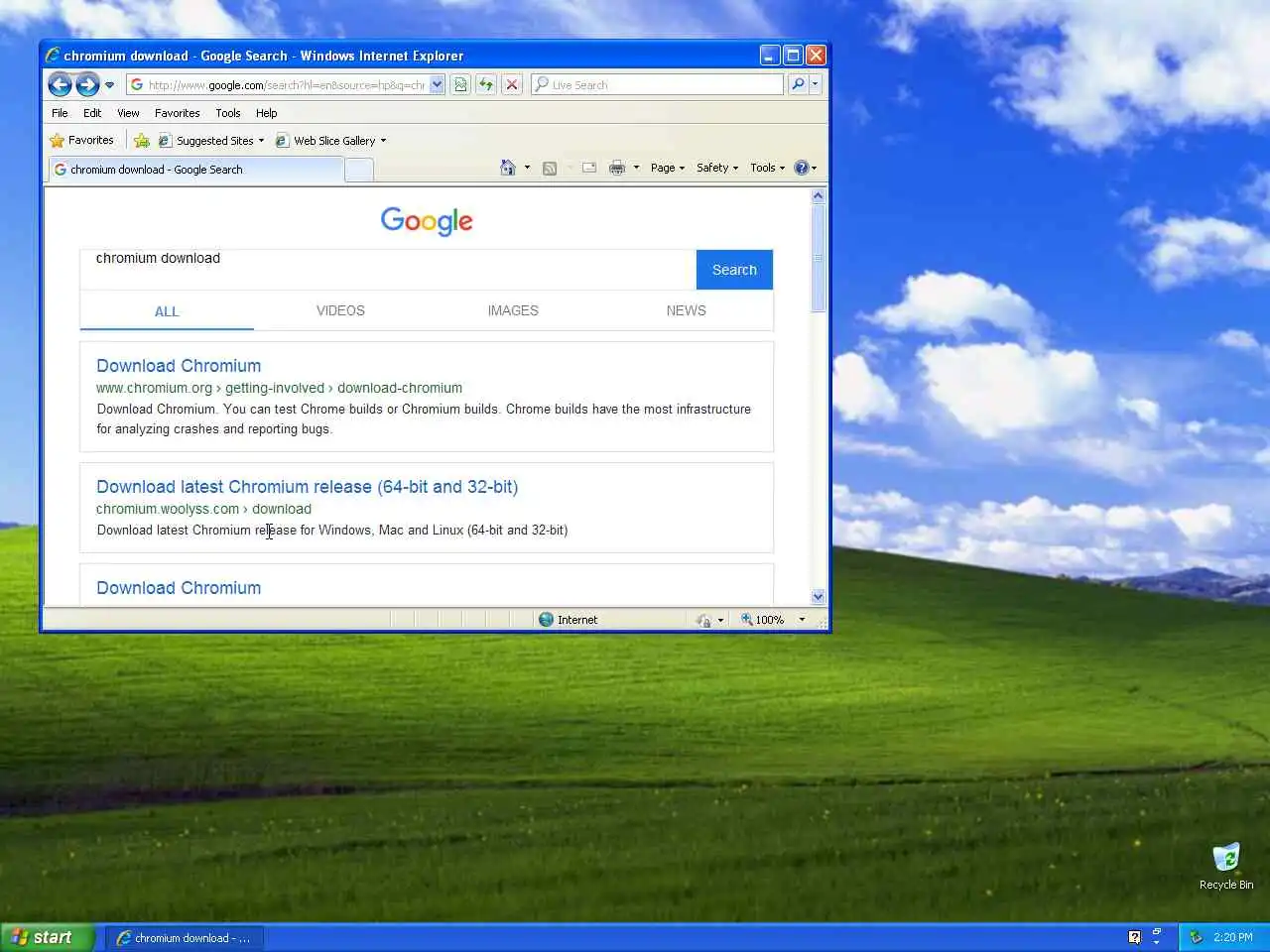Select the ALL results tab
Image resolution: width=1270 pixels, height=952 pixels.
[x=167, y=311]
